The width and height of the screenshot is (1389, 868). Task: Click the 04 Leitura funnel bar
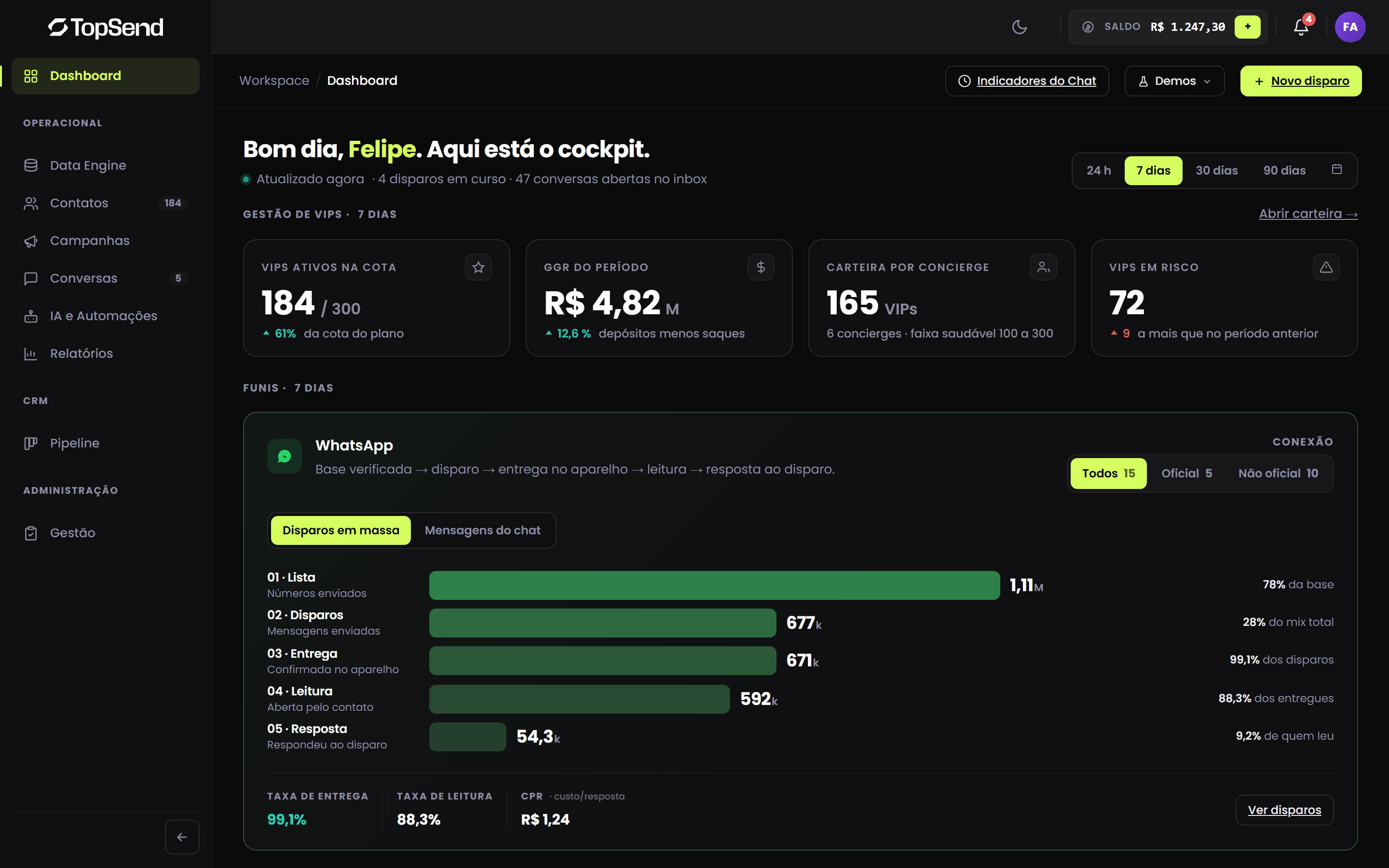(580, 699)
